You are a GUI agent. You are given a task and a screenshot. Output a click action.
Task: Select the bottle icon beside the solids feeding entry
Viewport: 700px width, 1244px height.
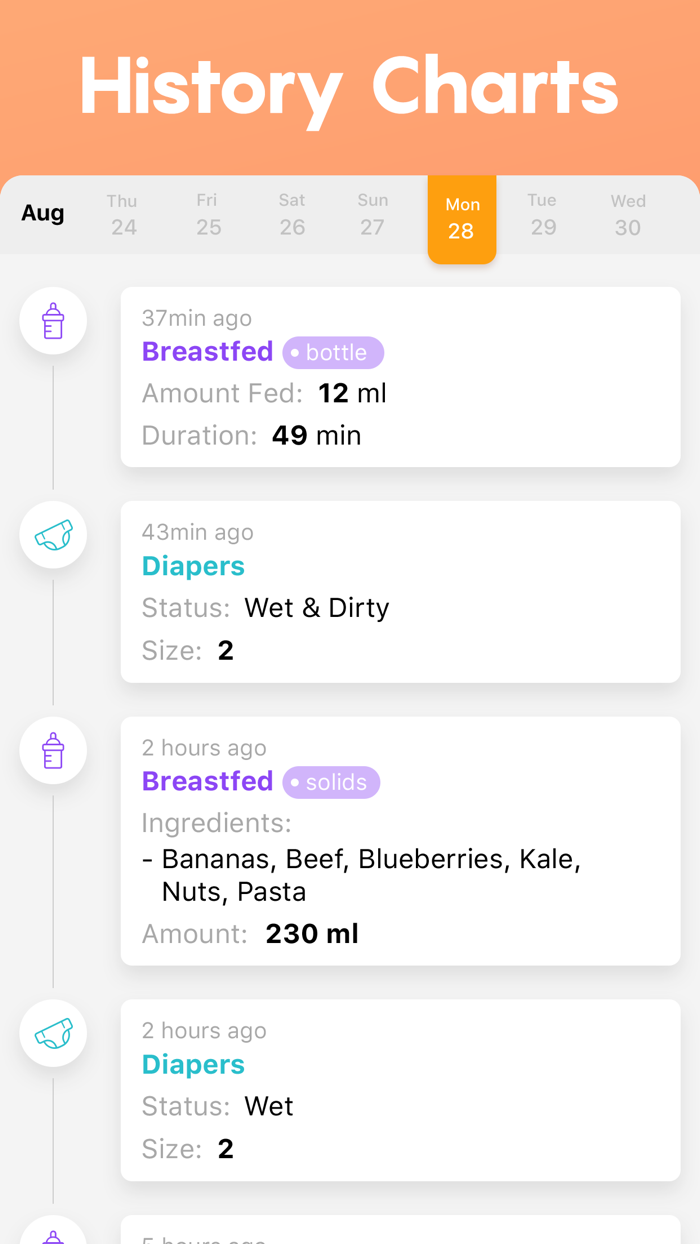tap(53, 750)
